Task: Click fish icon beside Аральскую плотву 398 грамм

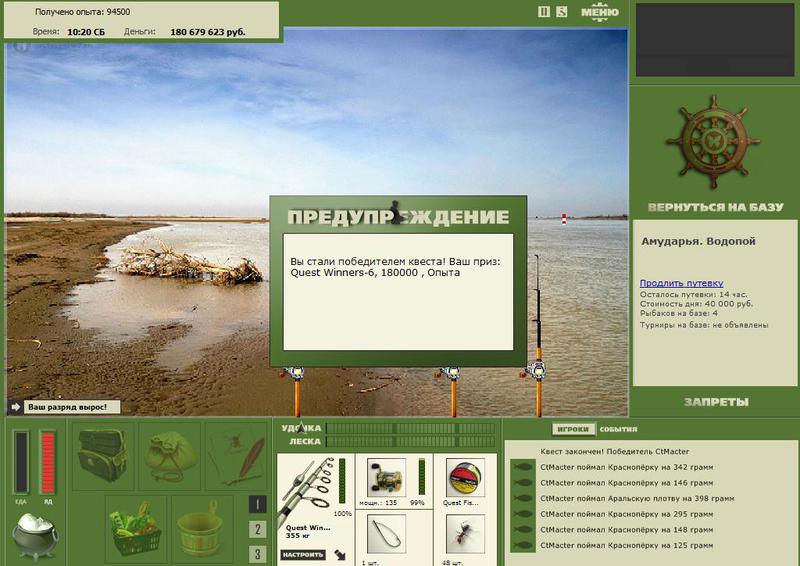Action: [522, 498]
